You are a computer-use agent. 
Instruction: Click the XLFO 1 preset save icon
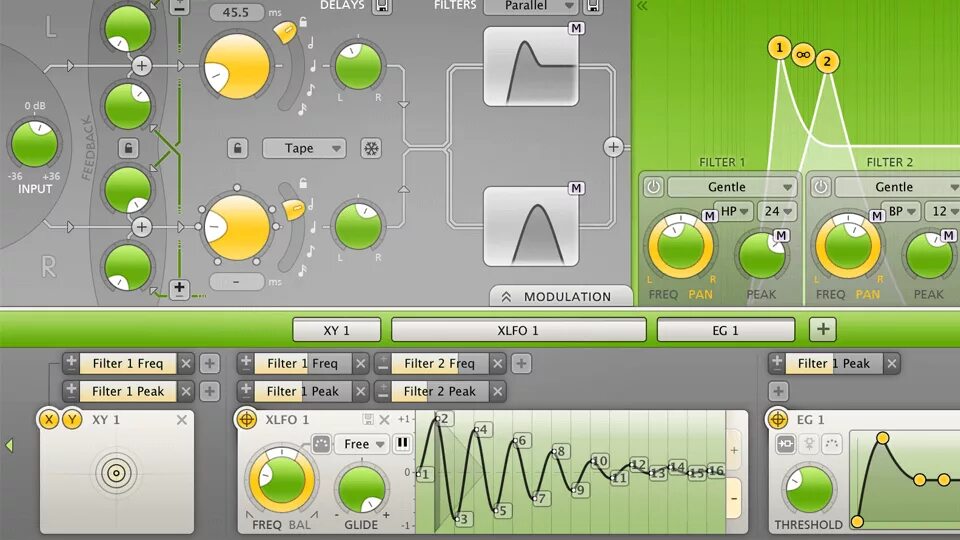coord(368,419)
